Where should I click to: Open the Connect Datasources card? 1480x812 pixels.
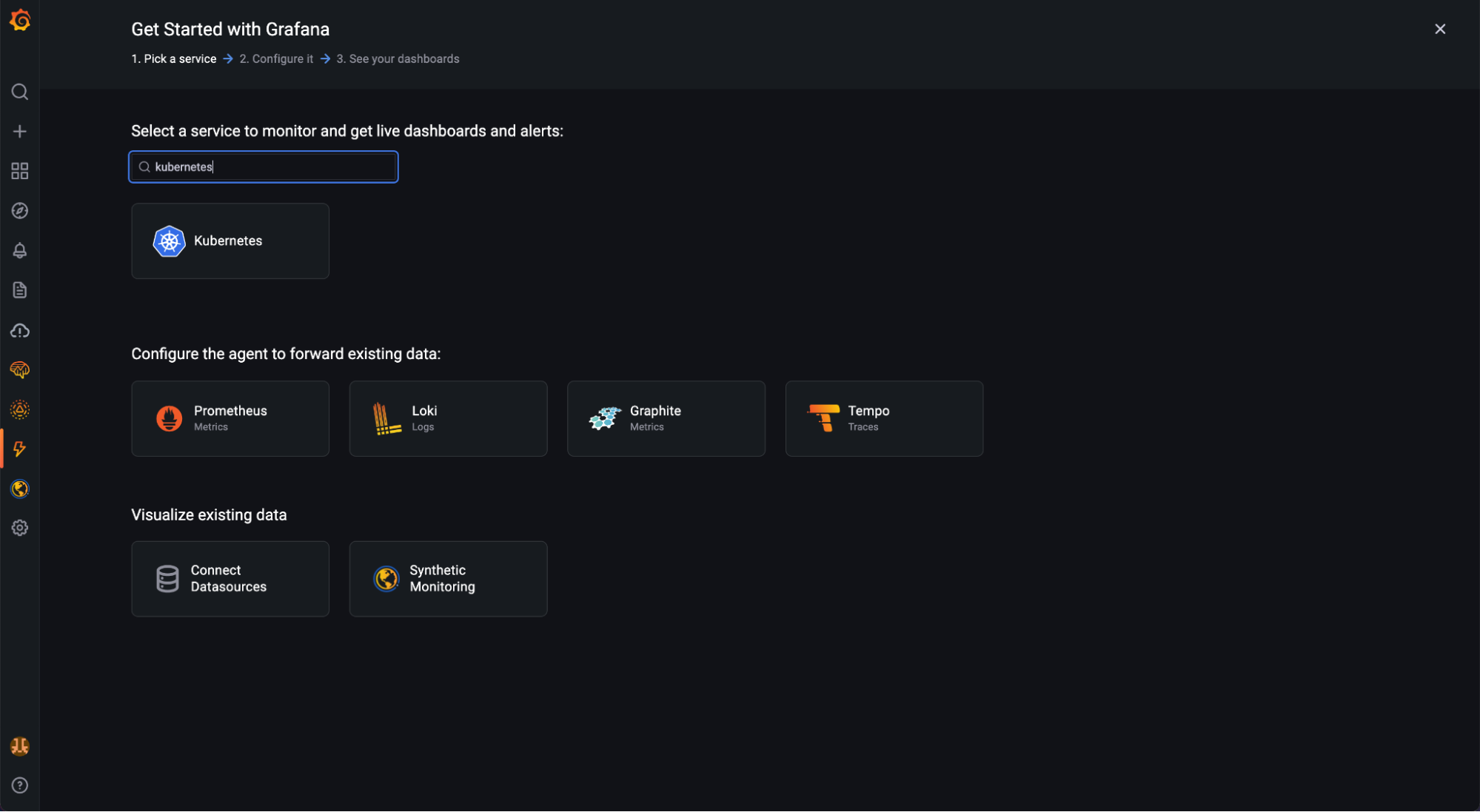[230, 579]
